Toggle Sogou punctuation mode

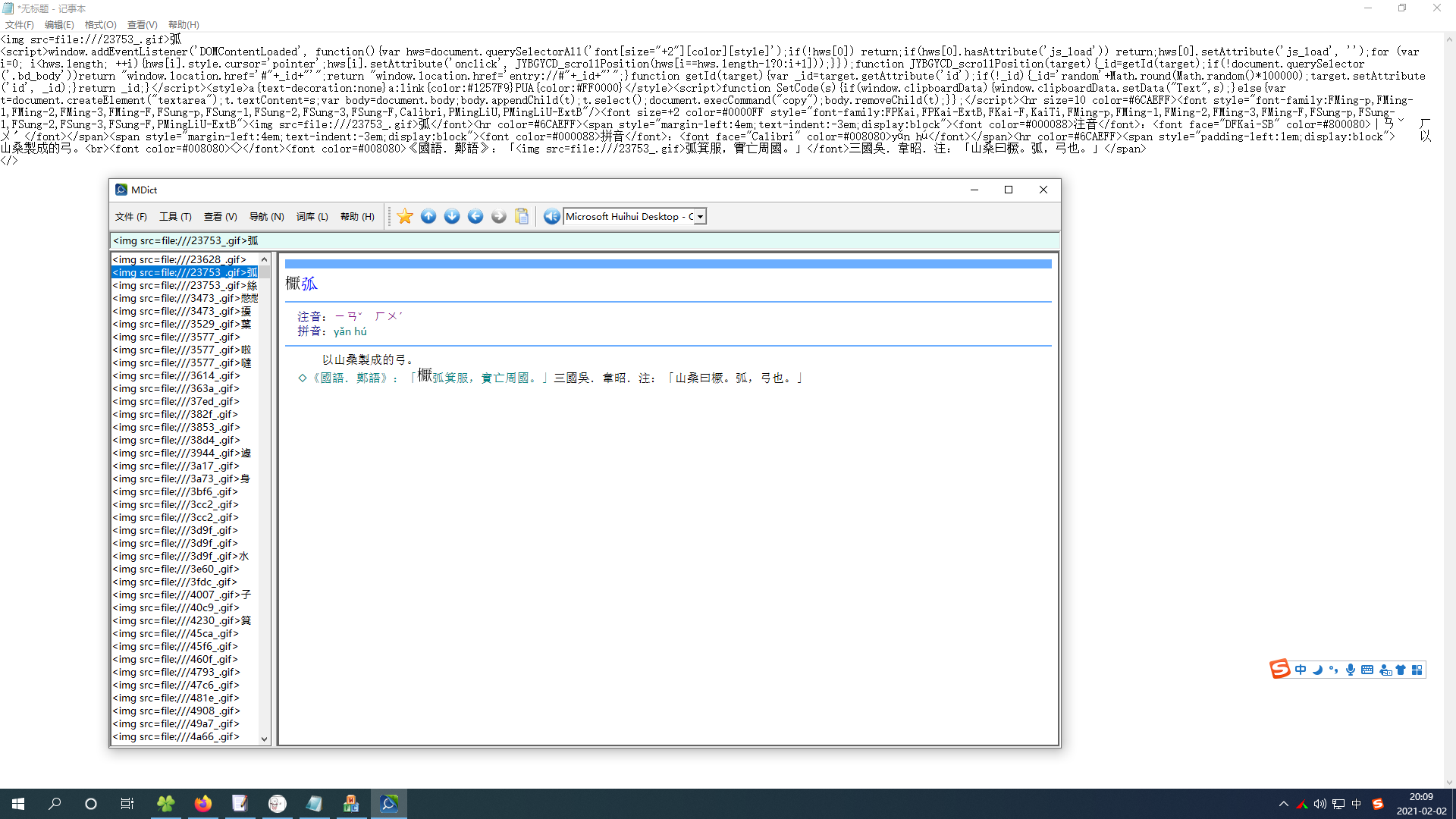tap(1334, 670)
